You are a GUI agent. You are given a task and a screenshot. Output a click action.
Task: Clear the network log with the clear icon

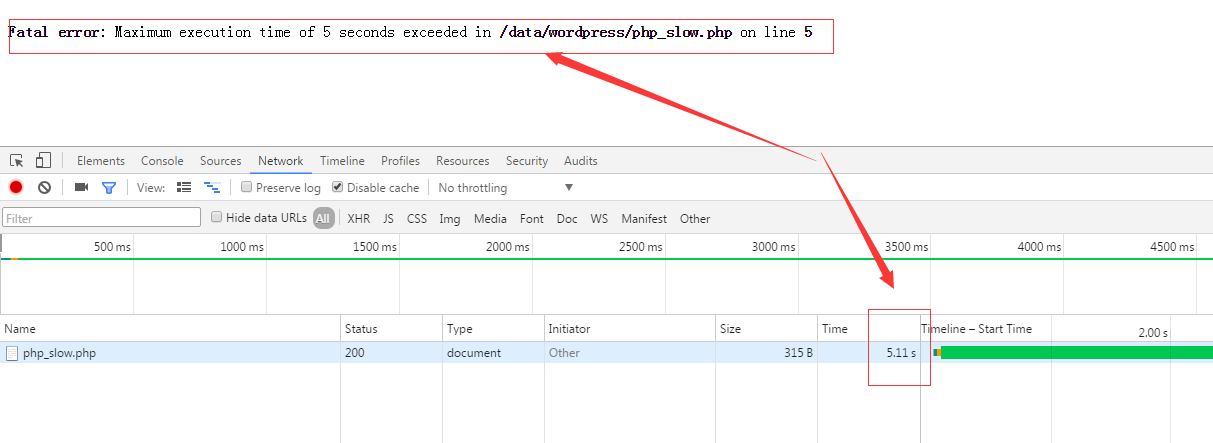pos(44,188)
